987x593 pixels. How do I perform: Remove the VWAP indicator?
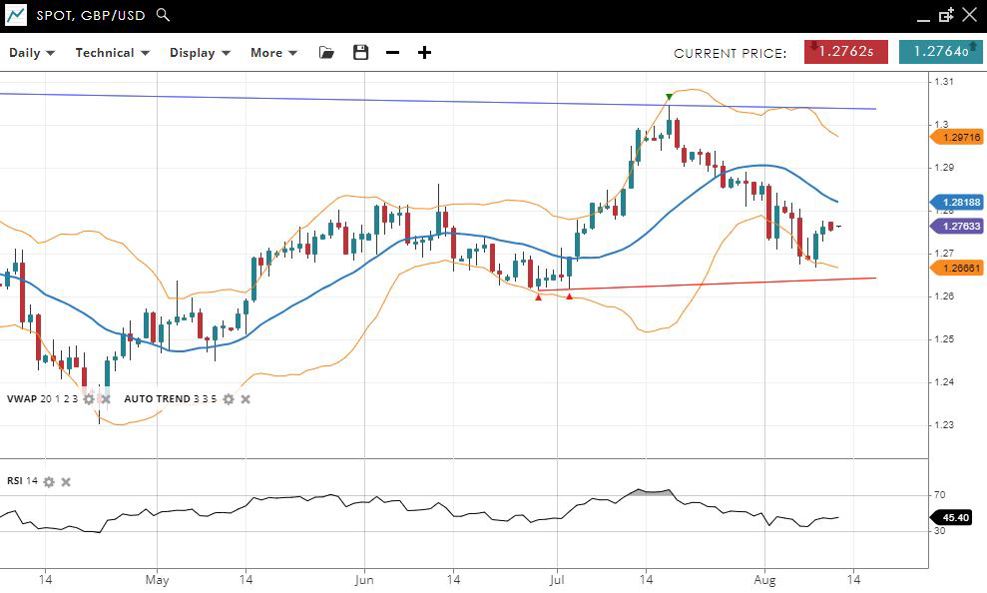click(105, 399)
